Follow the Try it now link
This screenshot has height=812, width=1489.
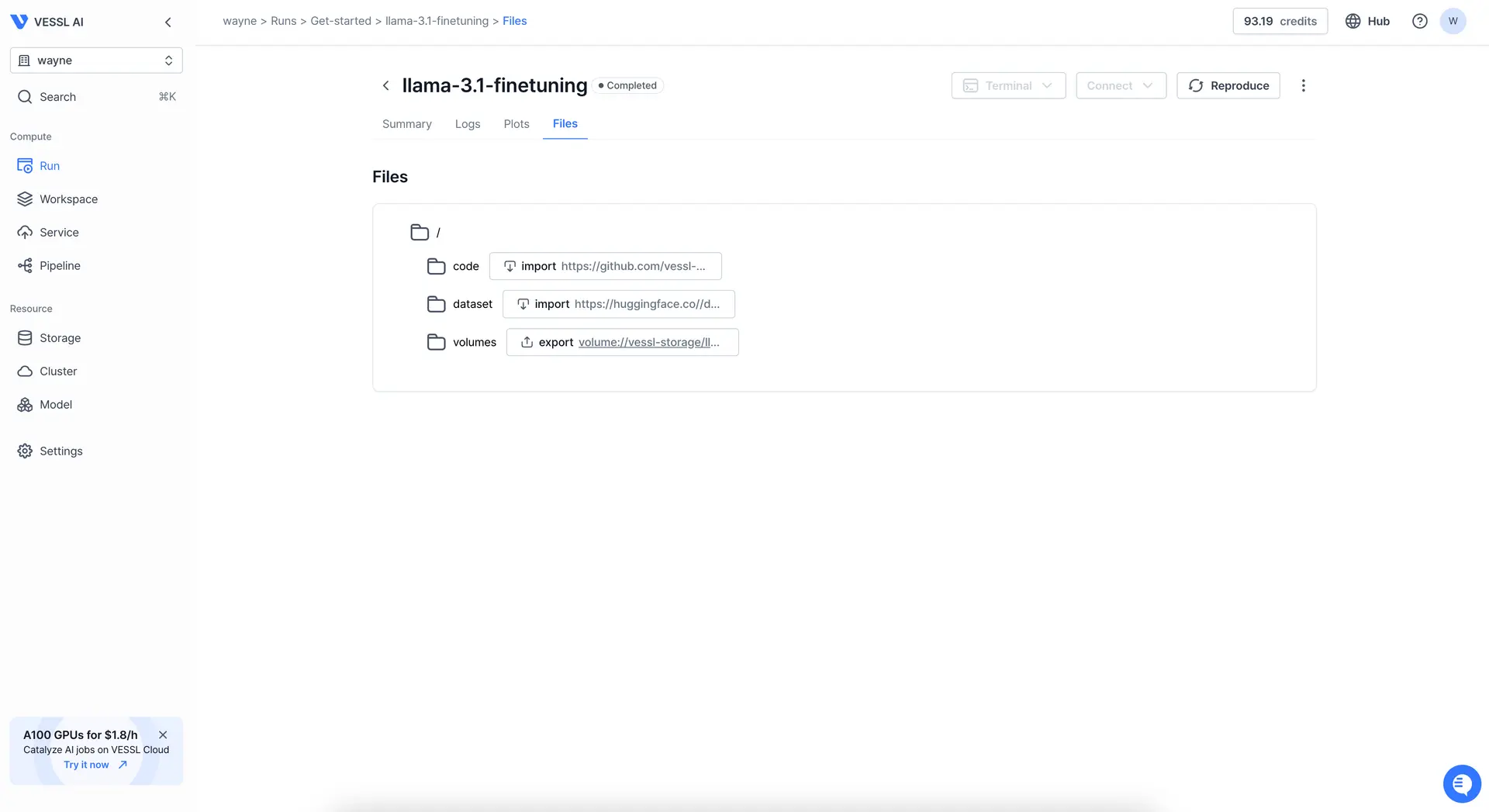(x=95, y=765)
